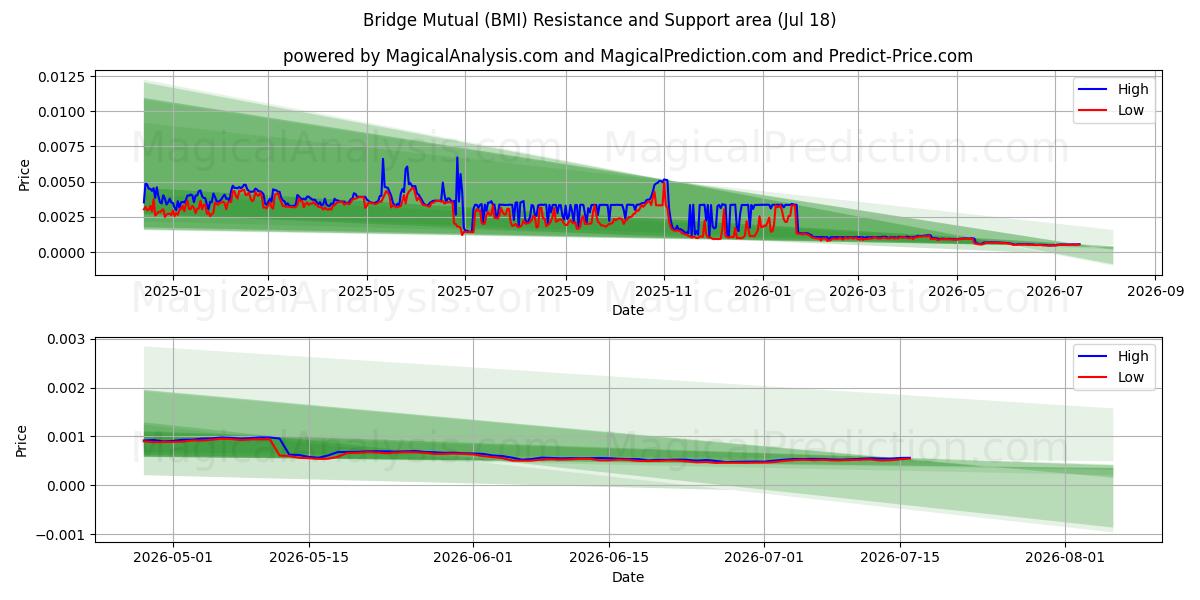Click the '2026-06-15' tick label on the bottom chart

[x=608, y=558]
